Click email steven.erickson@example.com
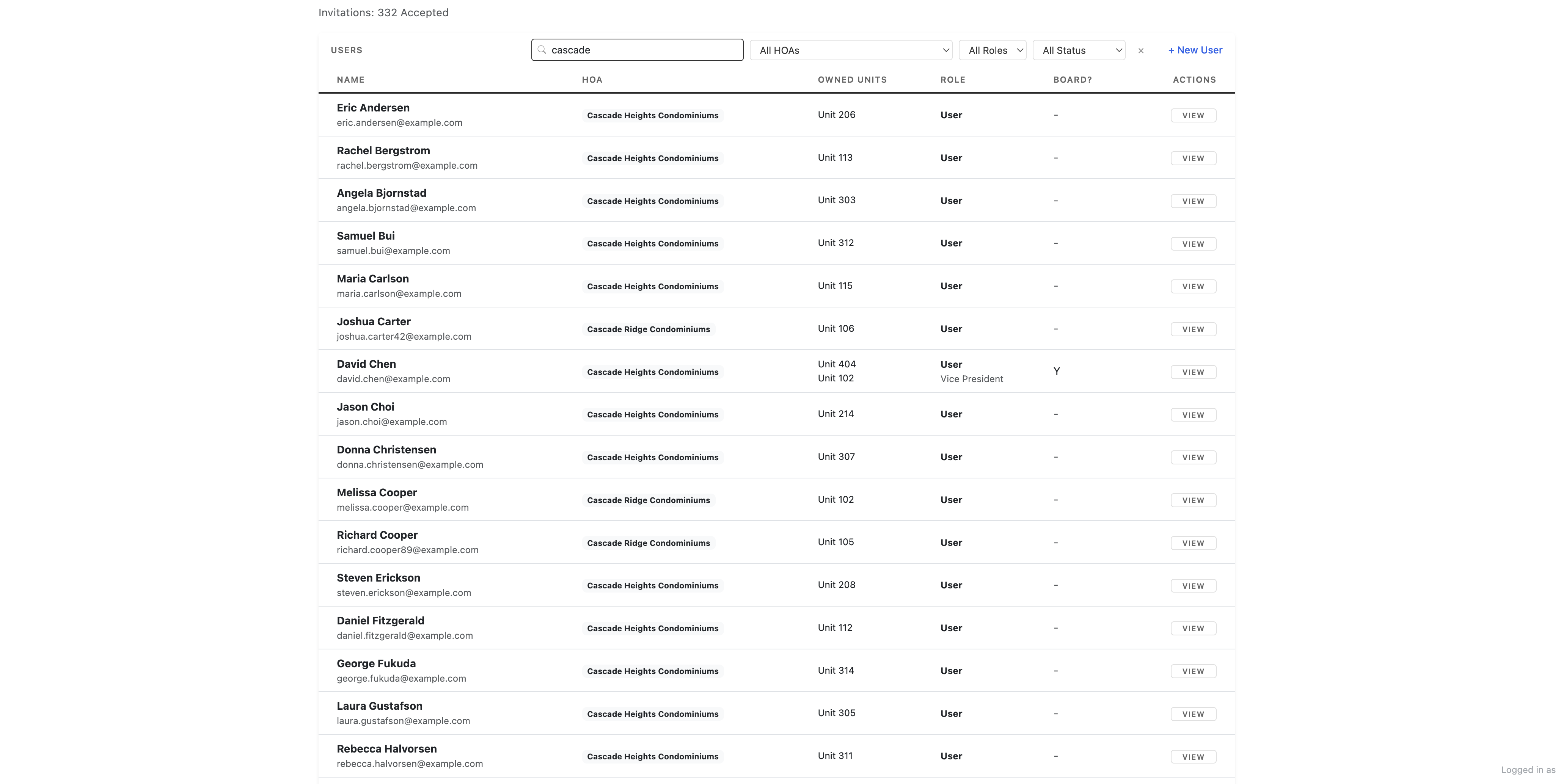This screenshot has height=784, width=1558. coord(404,593)
